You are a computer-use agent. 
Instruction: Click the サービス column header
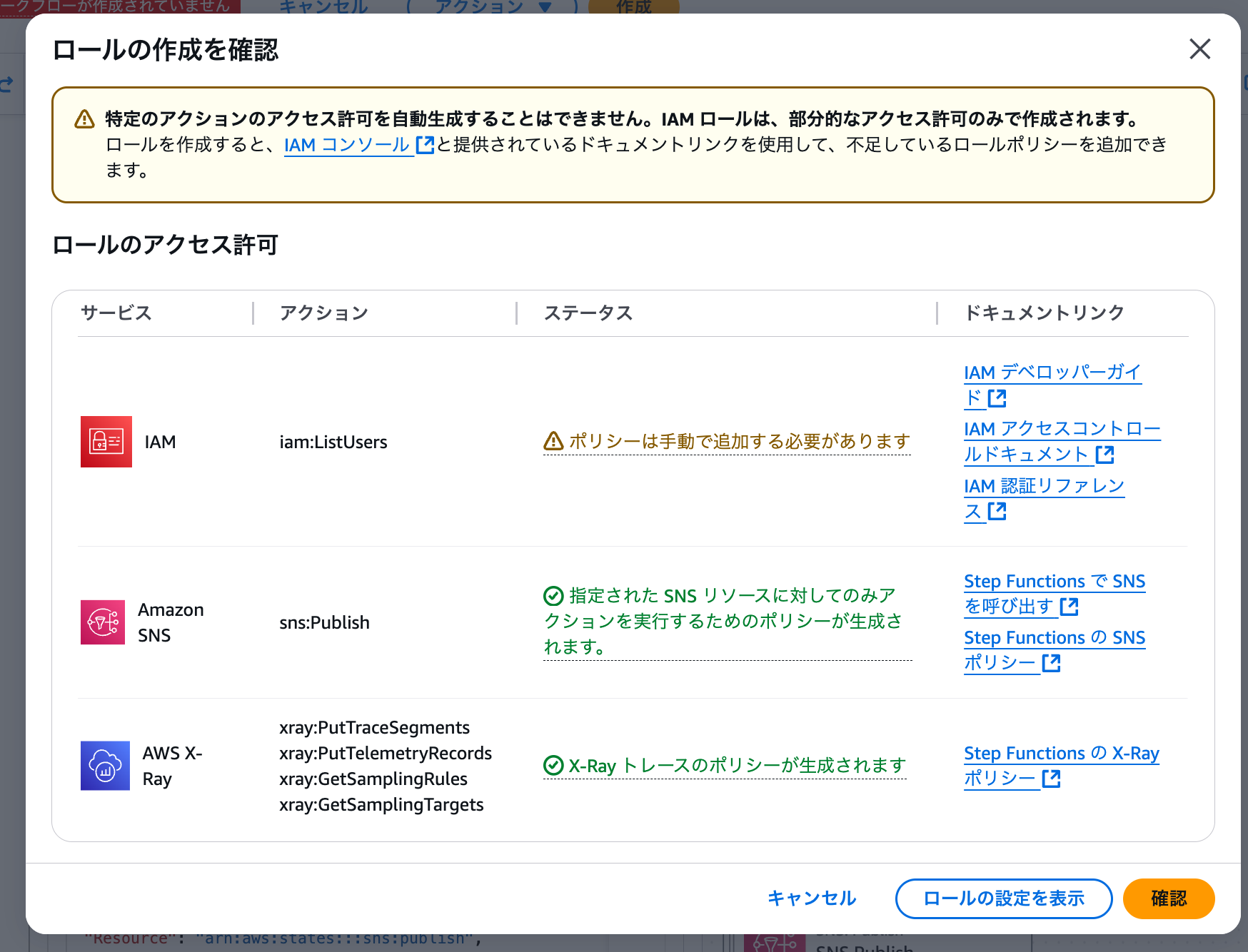click(116, 313)
